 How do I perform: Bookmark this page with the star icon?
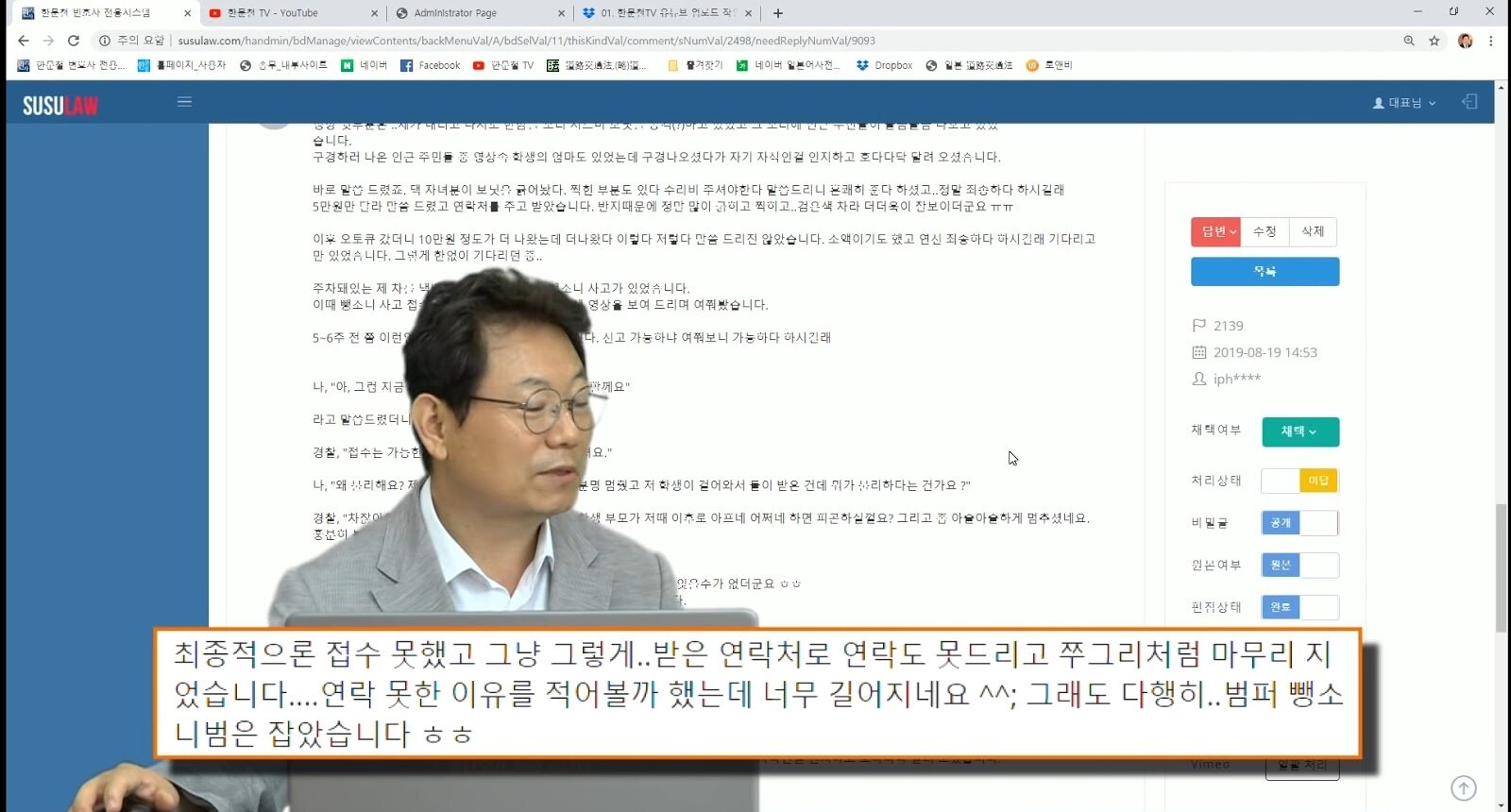[1435, 41]
